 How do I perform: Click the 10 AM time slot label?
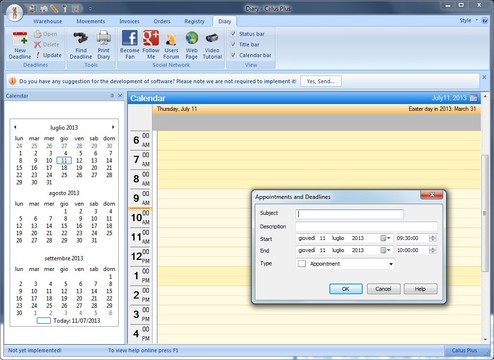point(140,217)
